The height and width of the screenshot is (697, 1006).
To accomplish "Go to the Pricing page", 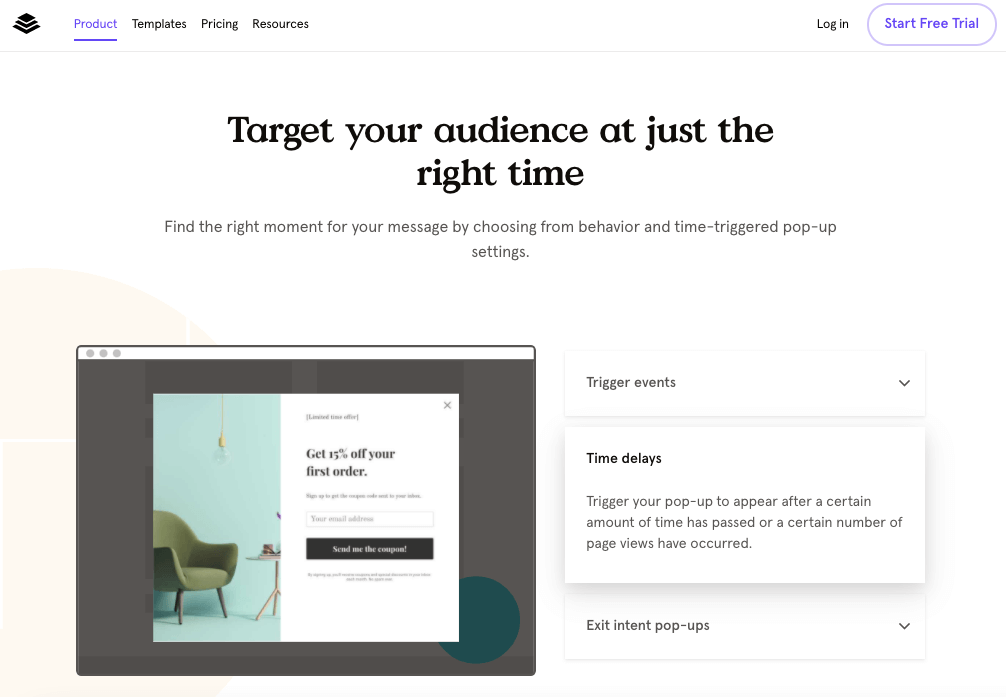I will 219,24.
